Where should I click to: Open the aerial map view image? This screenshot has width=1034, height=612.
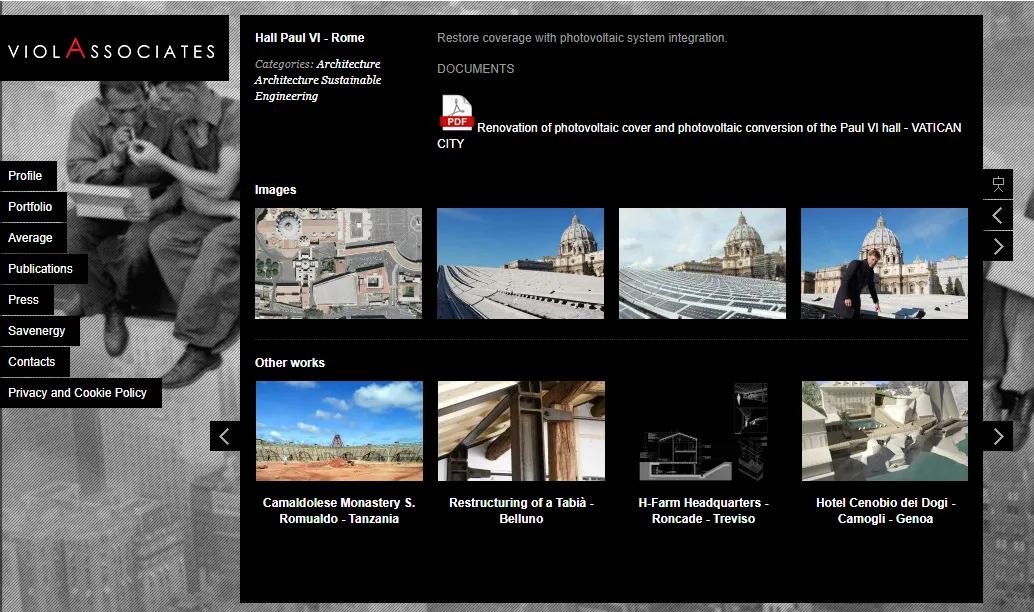click(338, 263)
